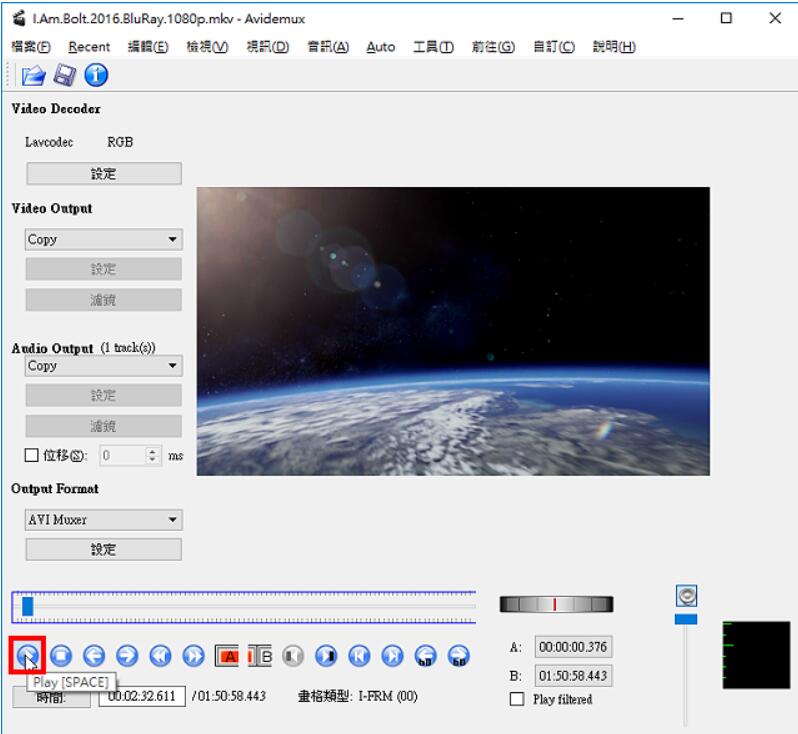Image resolution: width=798 pixels, height=734 pixels.
Task: Click marker B time 01:50:58.443
Action: pyautogui.click(x=573, y=676)
